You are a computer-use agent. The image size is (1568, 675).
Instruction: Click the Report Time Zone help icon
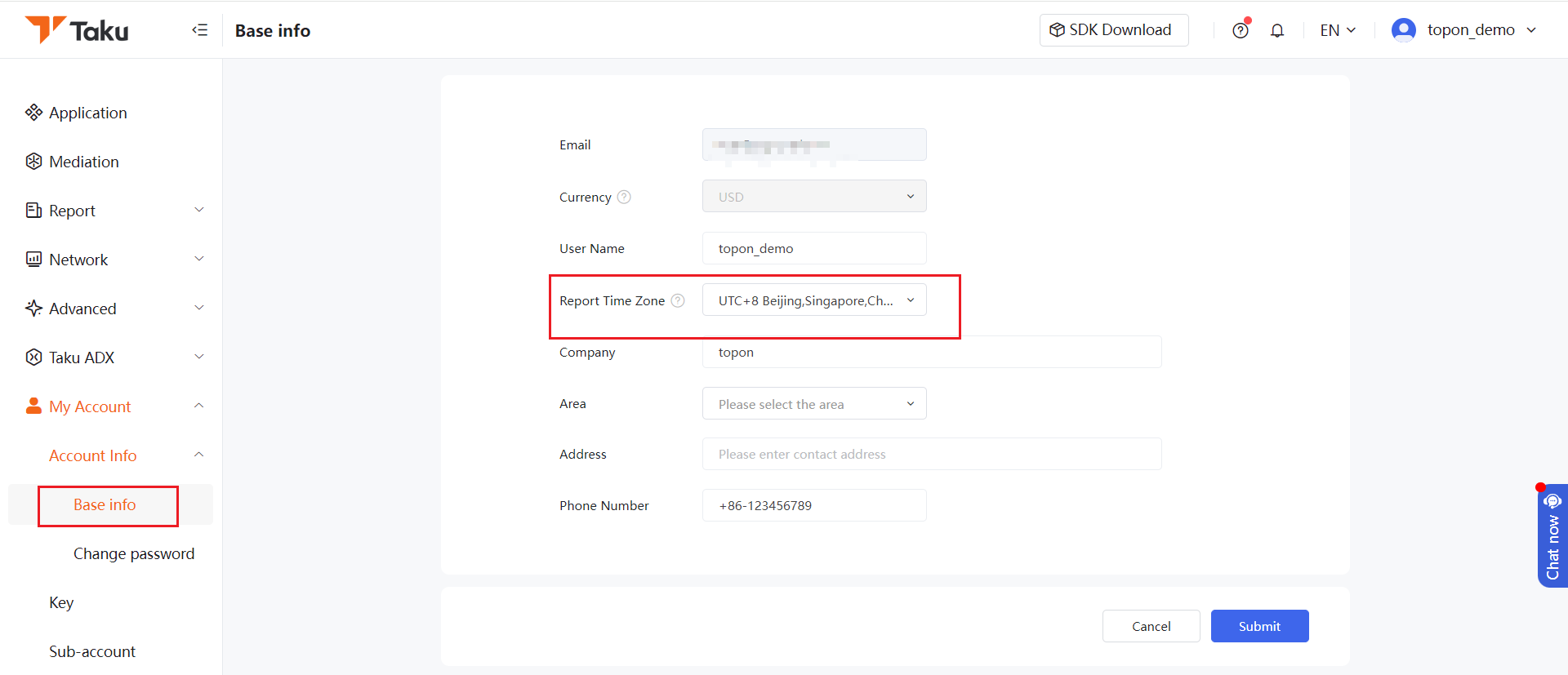tap(678, 300)
